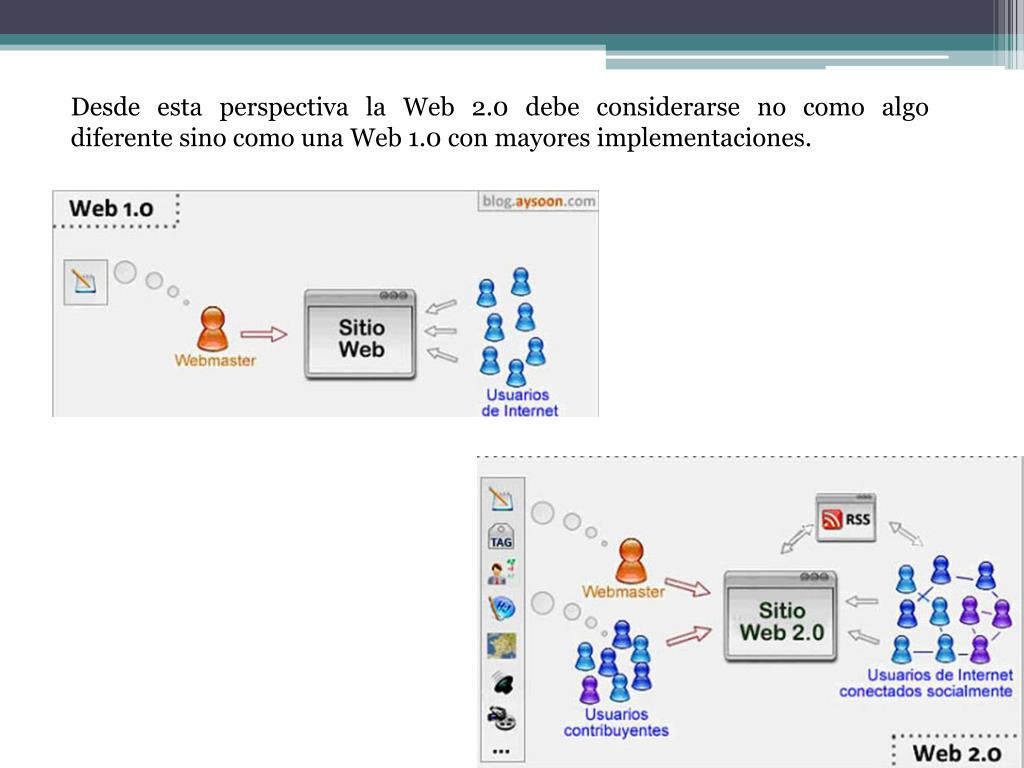Viewport: 1024px width, 768px height.
Task: Click the paragraph starting 'Desde esta perspectiva'
Action: point(500,123)
